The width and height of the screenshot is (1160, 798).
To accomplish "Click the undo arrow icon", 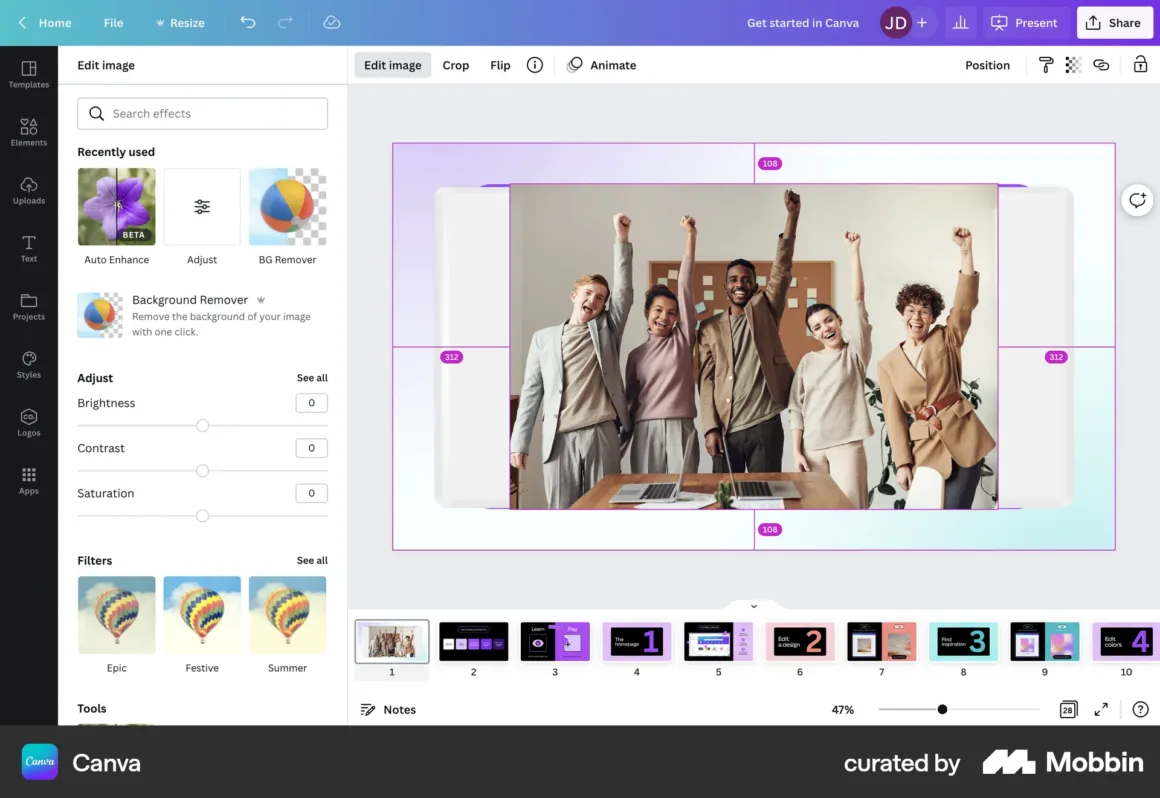I will coord(248,22).
